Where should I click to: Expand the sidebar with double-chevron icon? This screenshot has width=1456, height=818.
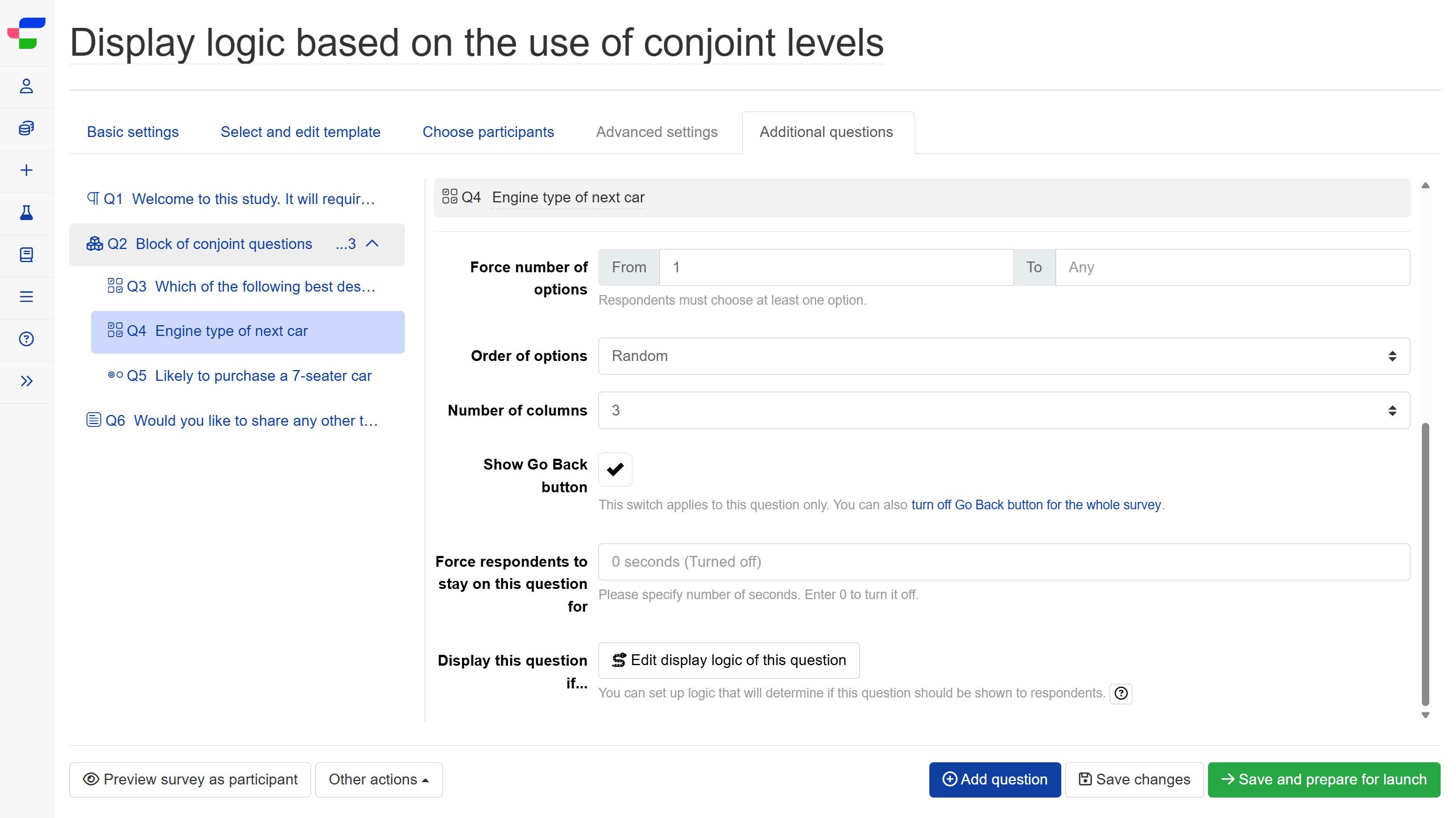tap(26, 381)
